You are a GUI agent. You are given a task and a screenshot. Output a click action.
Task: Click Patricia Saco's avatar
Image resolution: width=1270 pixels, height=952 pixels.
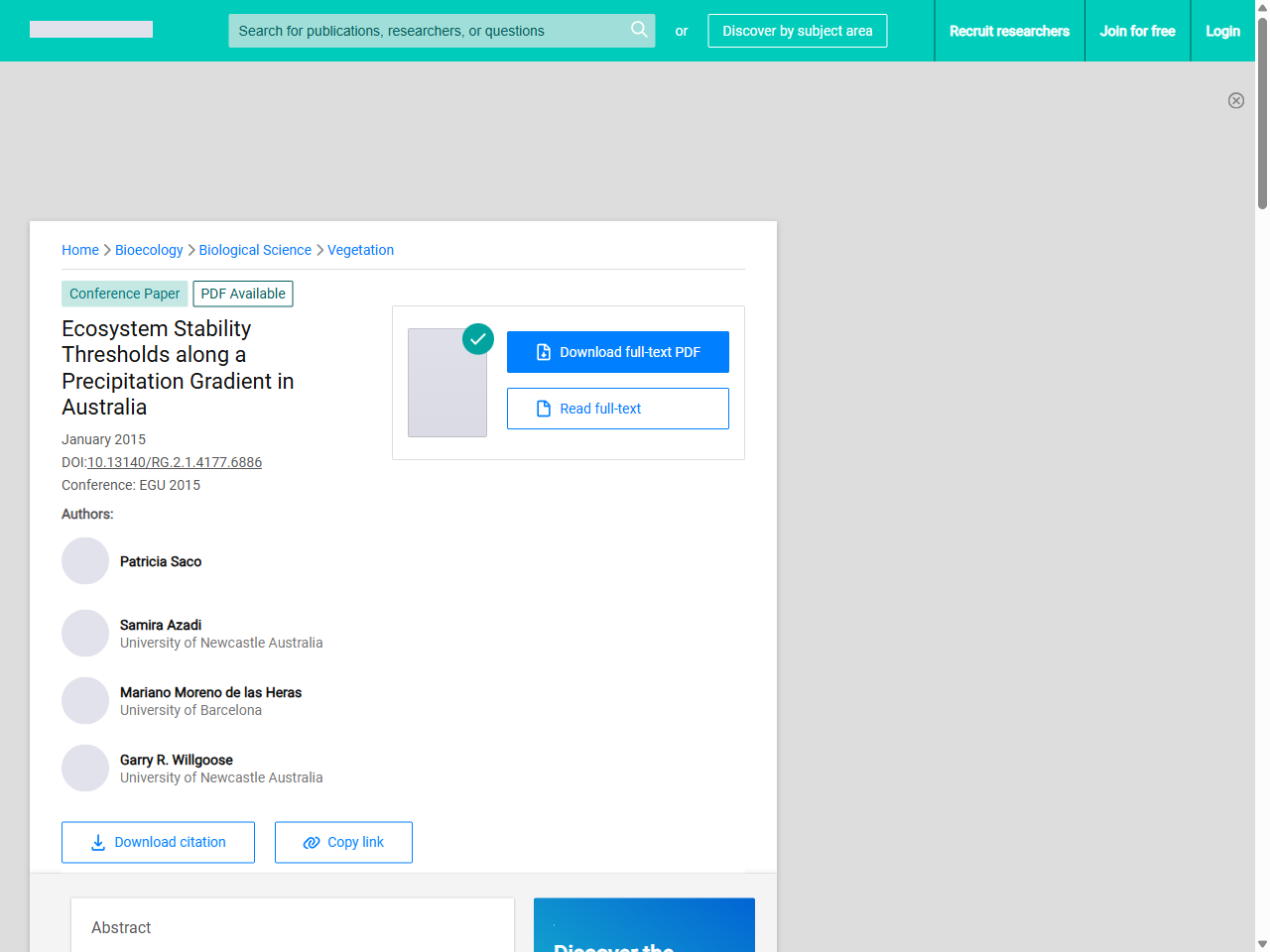85,561
